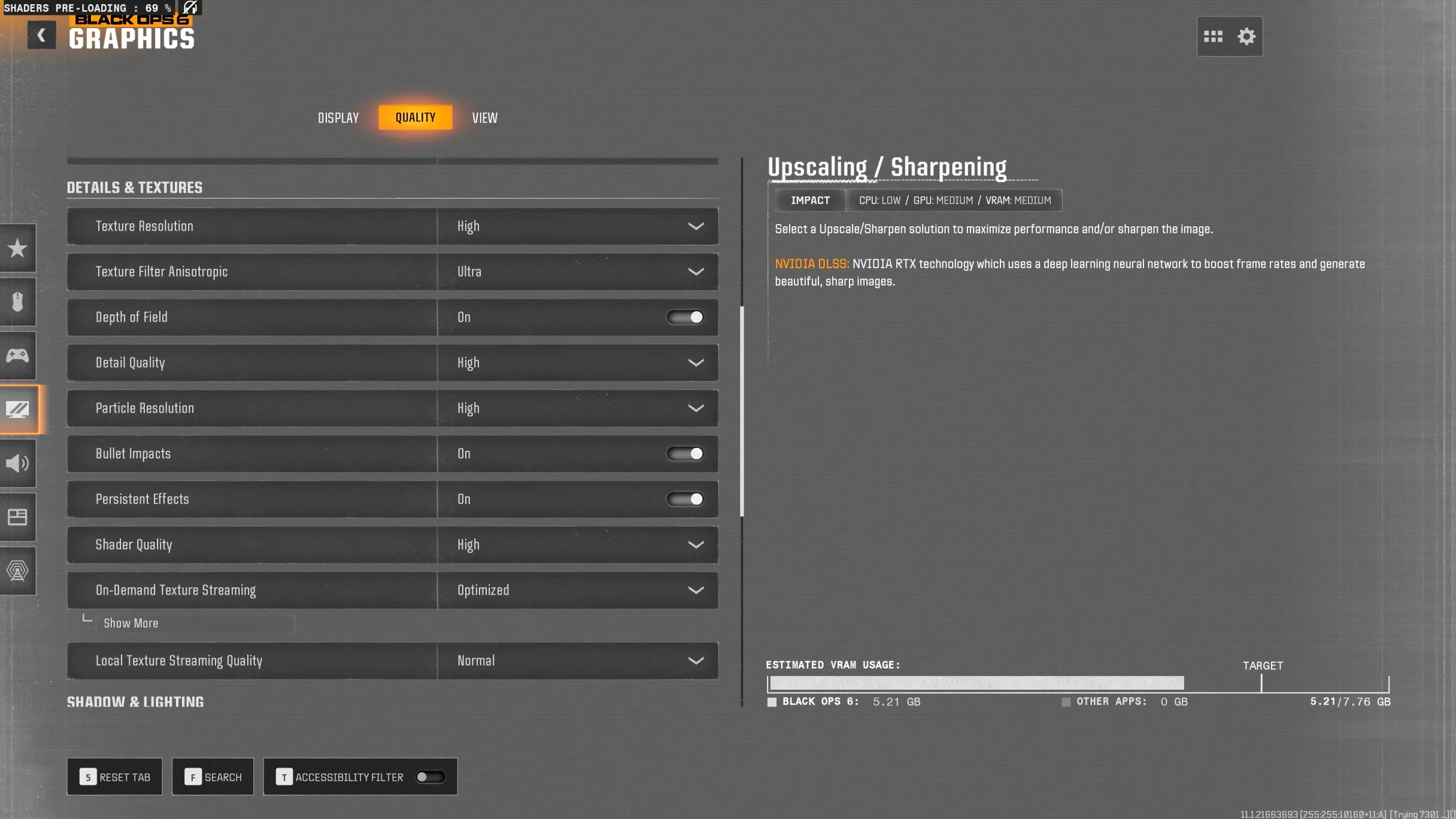
Task: Turn off the Bullet Impacts toggle
Action: tap(685, 454)
